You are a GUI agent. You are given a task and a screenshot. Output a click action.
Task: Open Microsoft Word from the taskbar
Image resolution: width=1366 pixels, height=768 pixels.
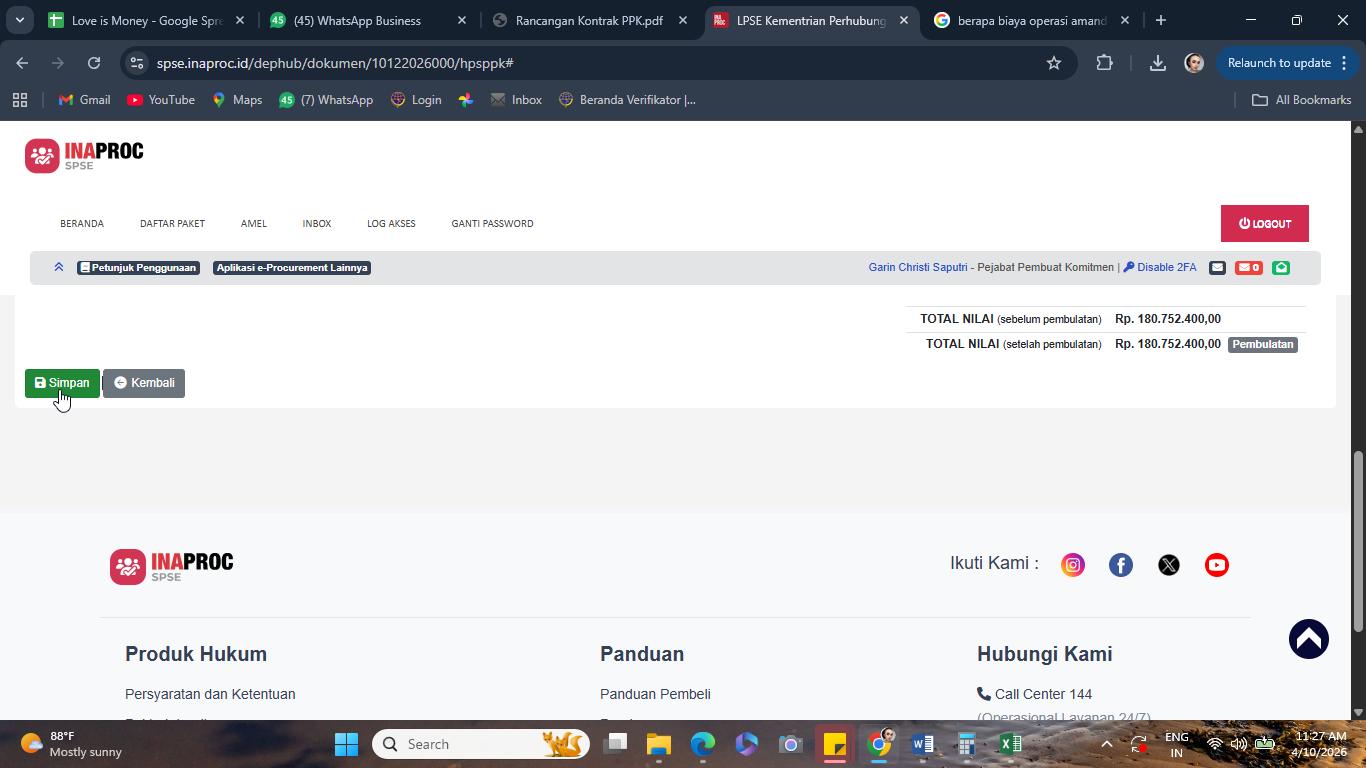click(923, 744)
